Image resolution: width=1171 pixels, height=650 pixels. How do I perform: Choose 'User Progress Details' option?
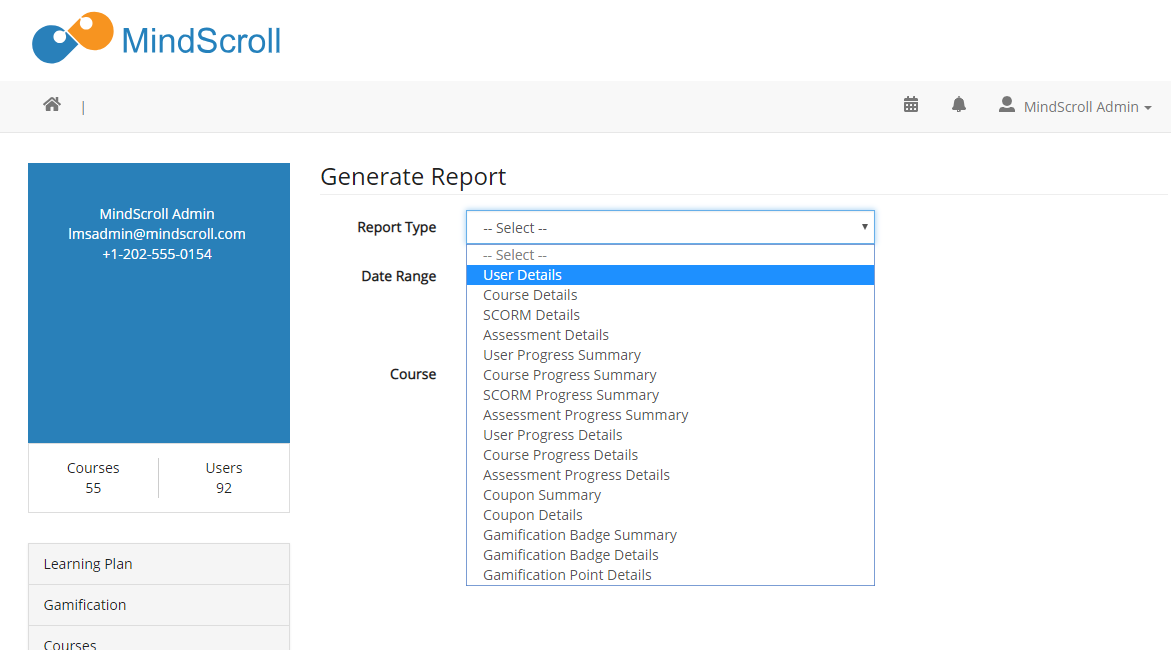click(670, 435)
